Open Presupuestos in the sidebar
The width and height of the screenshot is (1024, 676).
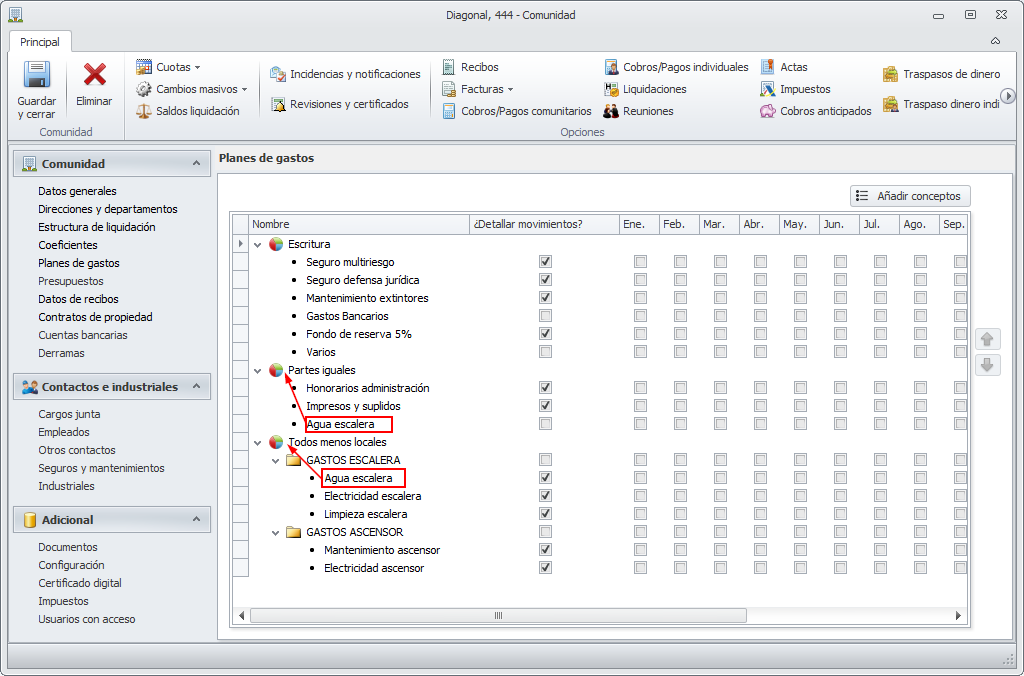pos(71,281)
